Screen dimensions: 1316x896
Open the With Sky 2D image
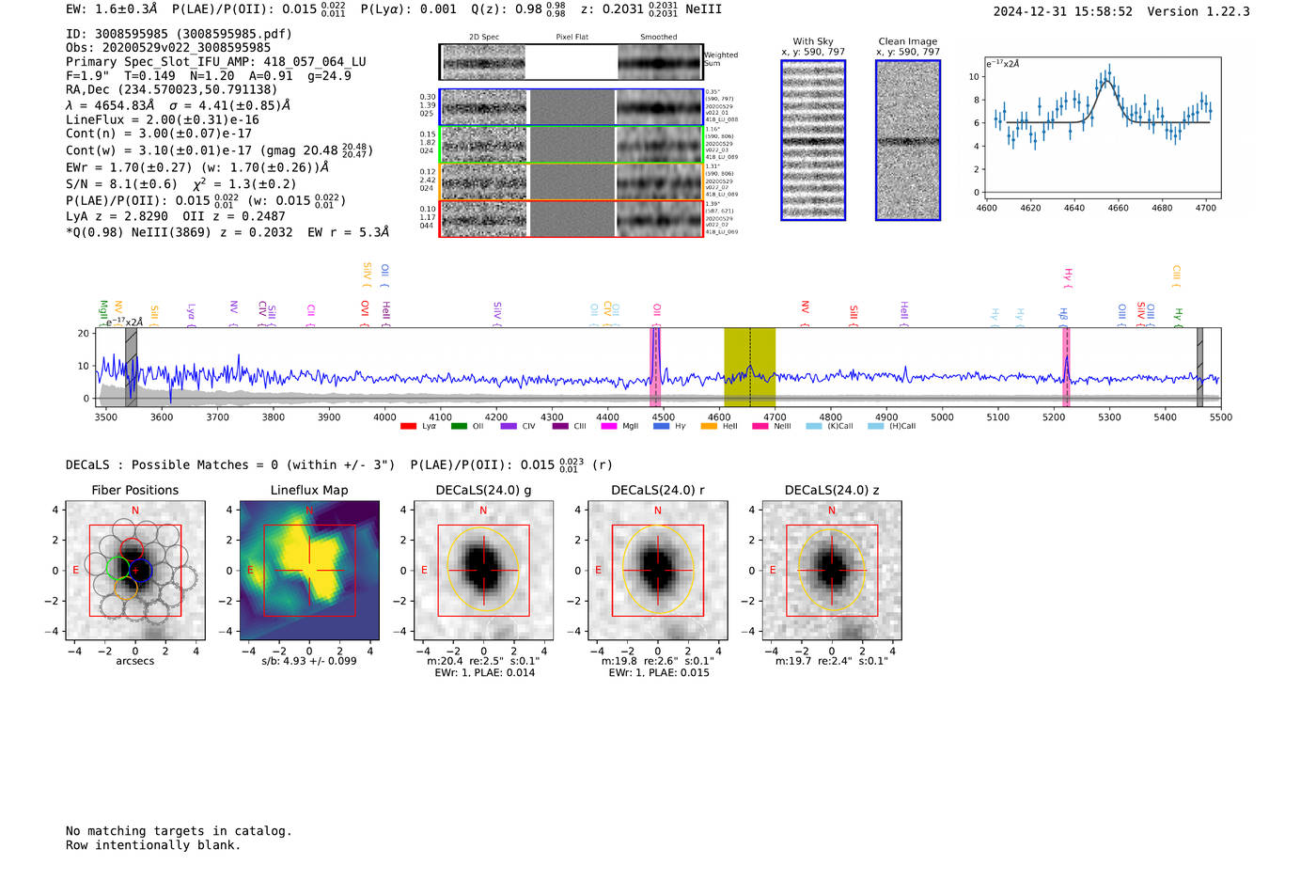point(813,140)
